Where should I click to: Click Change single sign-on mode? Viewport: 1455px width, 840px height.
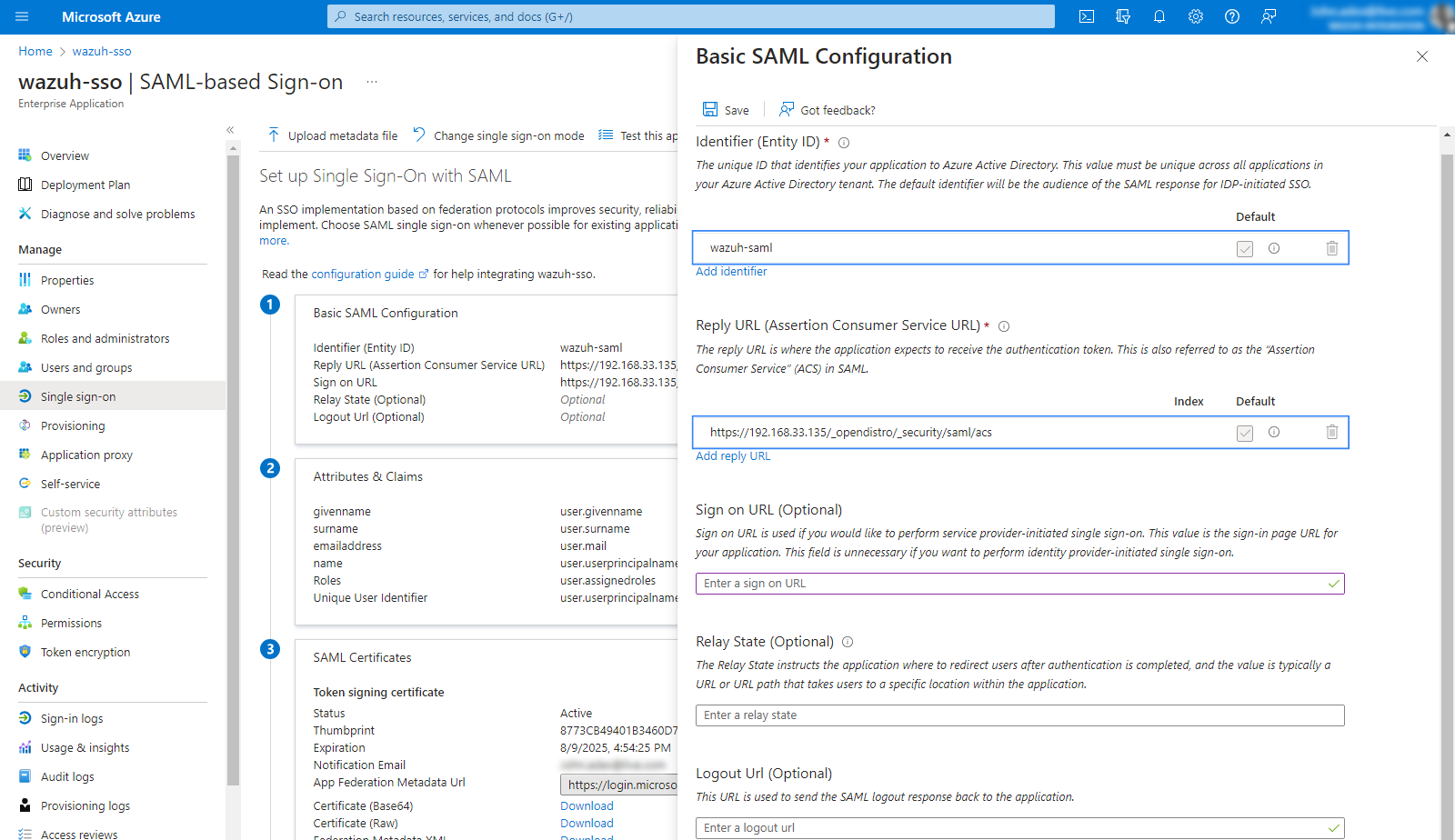498,135
